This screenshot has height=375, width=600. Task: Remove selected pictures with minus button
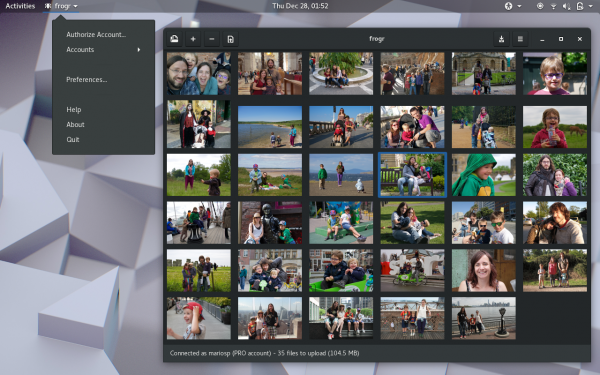[x=212, y=39]
